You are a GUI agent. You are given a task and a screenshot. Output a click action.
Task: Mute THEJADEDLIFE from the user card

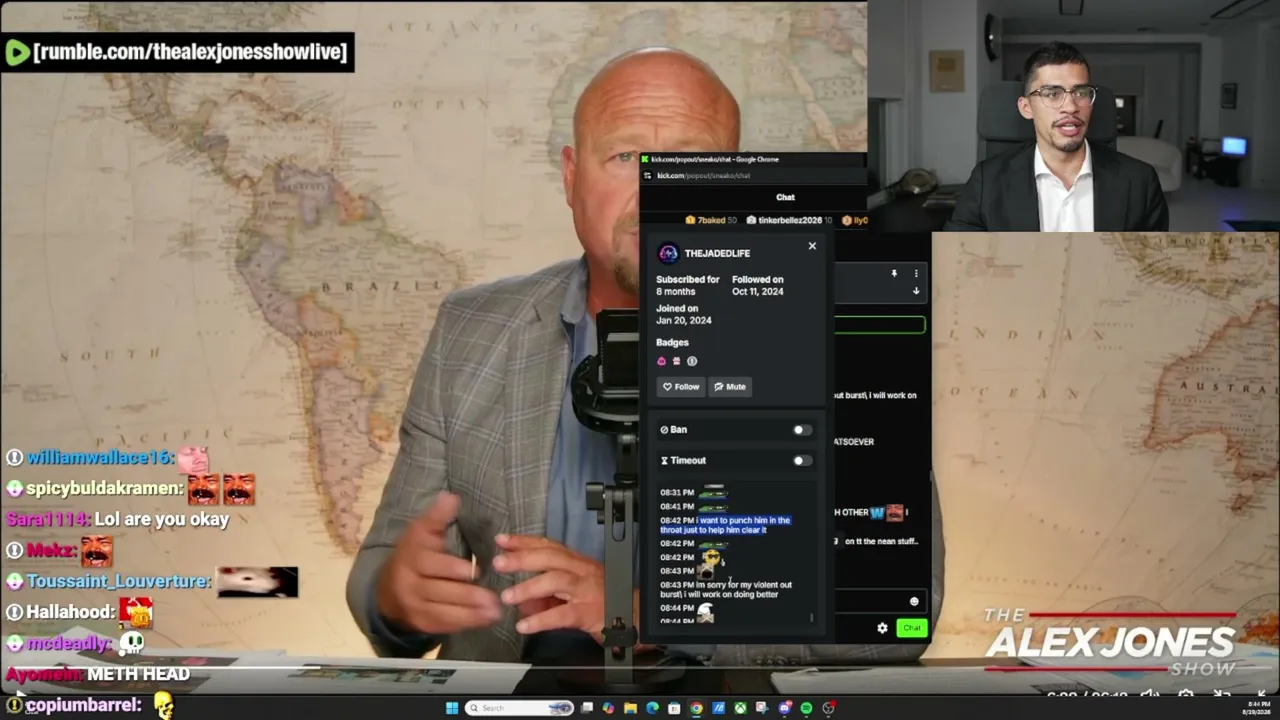point(730,387)
